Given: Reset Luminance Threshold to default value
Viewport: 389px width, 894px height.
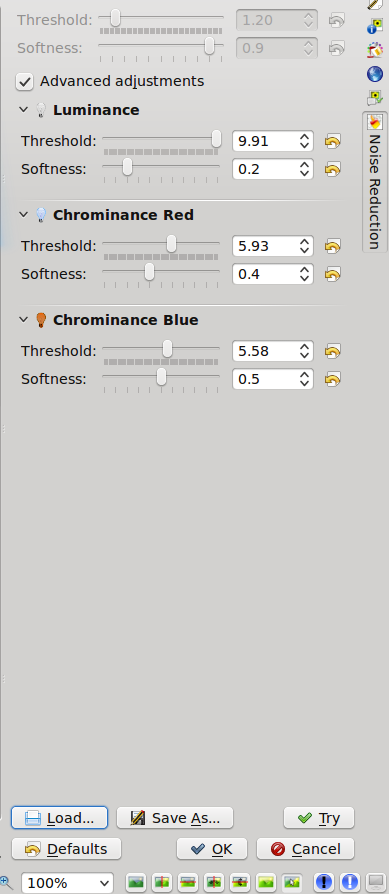Looking at the screenshot, I should pos(333,141).
